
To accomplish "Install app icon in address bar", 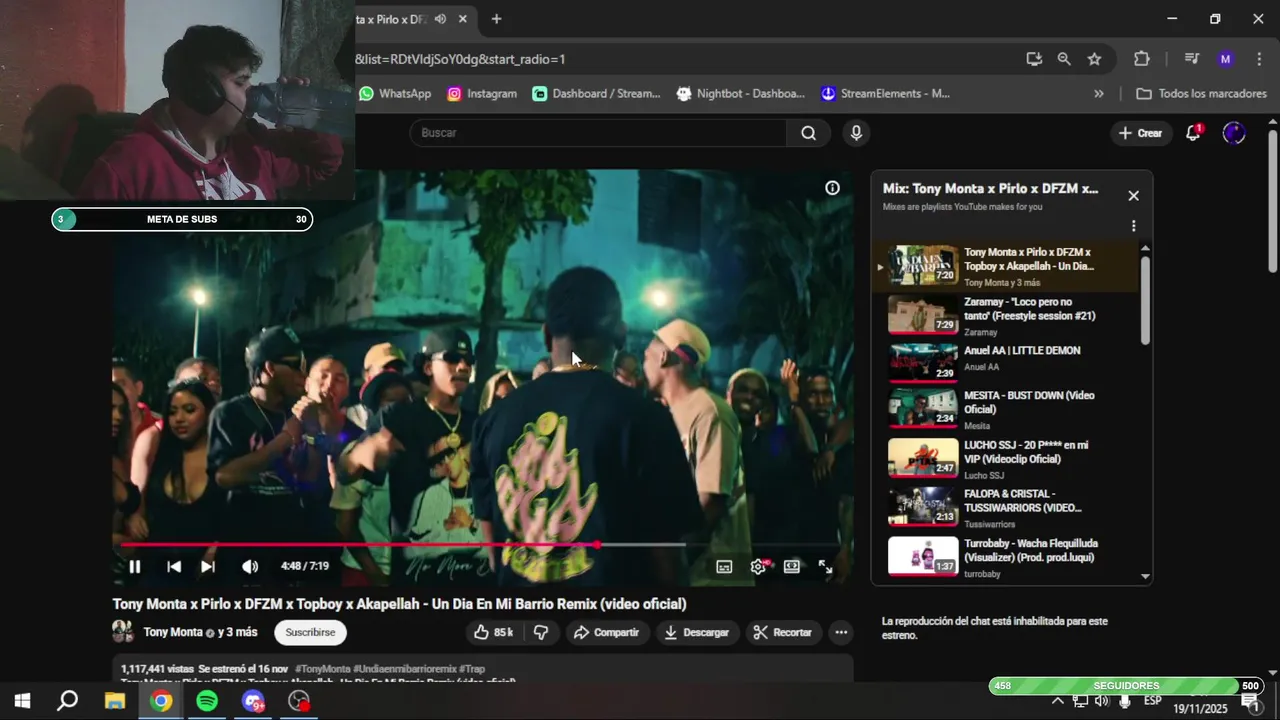I will tap(1034, 59).
